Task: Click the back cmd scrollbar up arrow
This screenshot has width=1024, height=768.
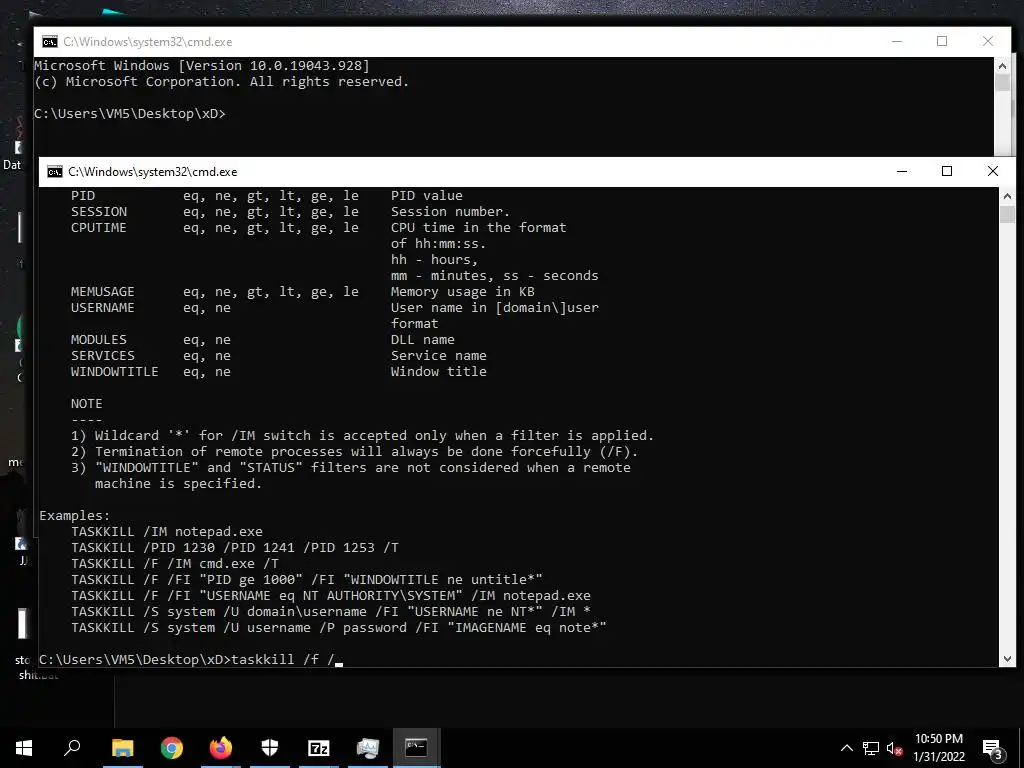Action: (1002, 65)
